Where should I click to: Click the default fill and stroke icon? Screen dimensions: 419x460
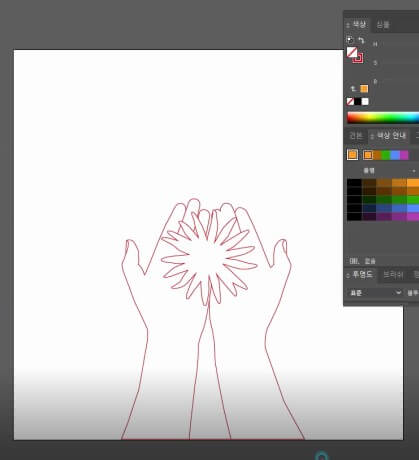[x=350, y=40]
